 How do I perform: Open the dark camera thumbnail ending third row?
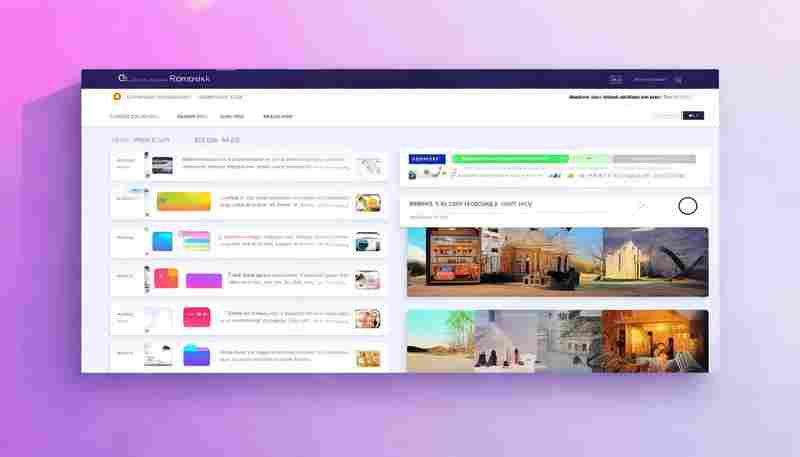click(368, 241)
